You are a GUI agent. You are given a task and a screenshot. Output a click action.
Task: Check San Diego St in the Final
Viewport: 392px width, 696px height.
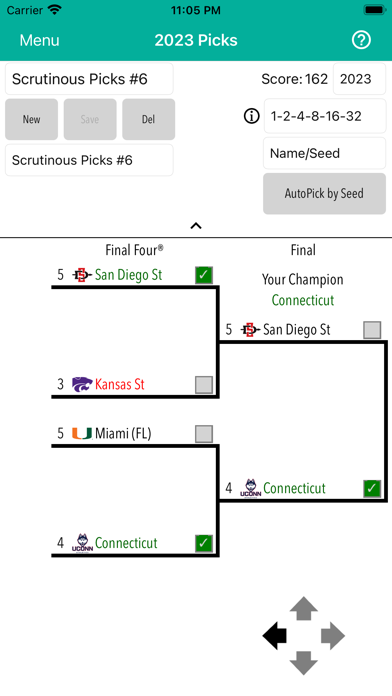tap(372, 330)
